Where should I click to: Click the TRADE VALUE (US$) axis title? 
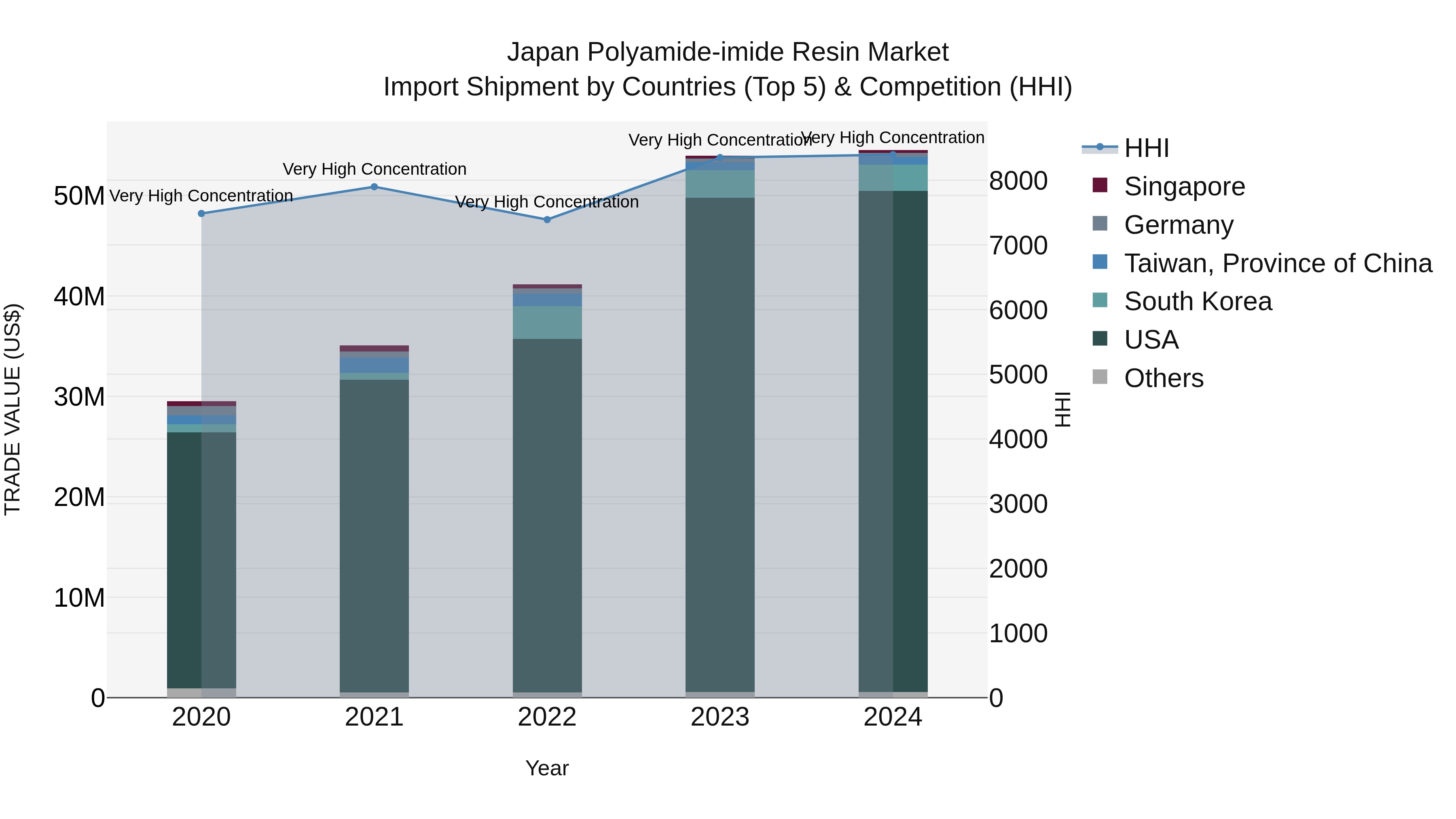(x=13, y=409)
